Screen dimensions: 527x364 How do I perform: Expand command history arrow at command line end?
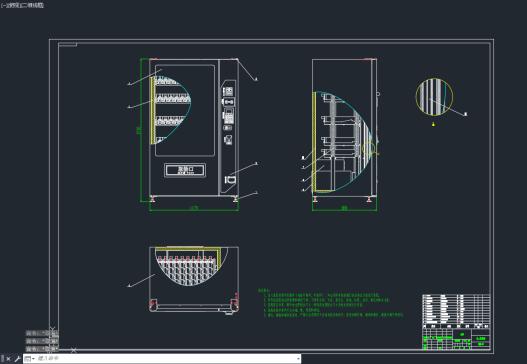pos(298,359)
